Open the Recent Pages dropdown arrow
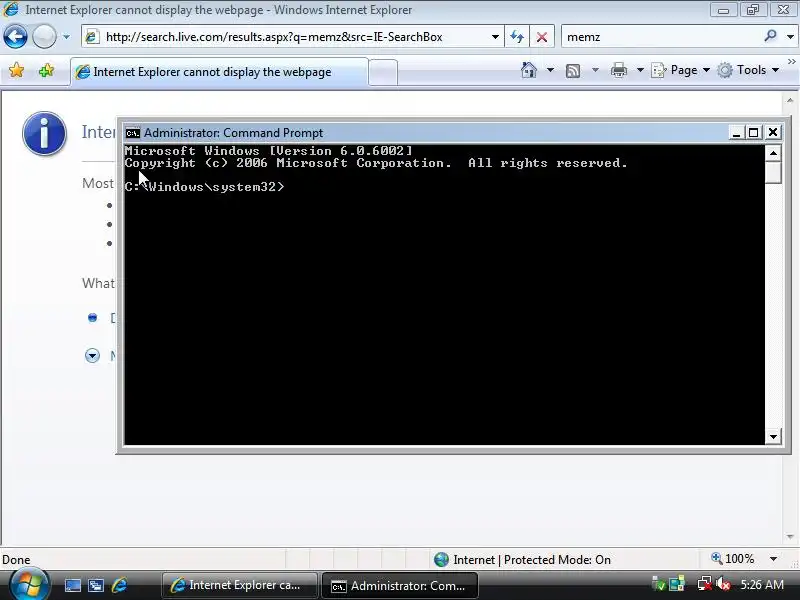This screenshot has height=600, width=800. point(66,37)
